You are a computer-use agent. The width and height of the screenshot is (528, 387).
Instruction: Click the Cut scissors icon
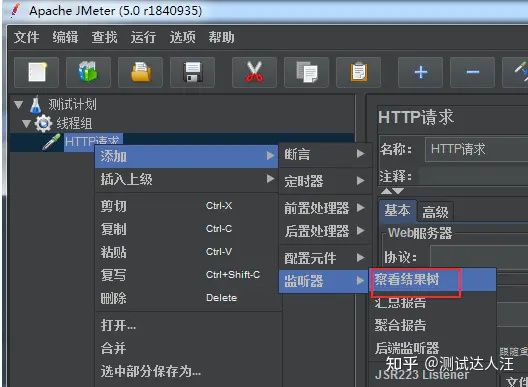[x=255, y=72]
